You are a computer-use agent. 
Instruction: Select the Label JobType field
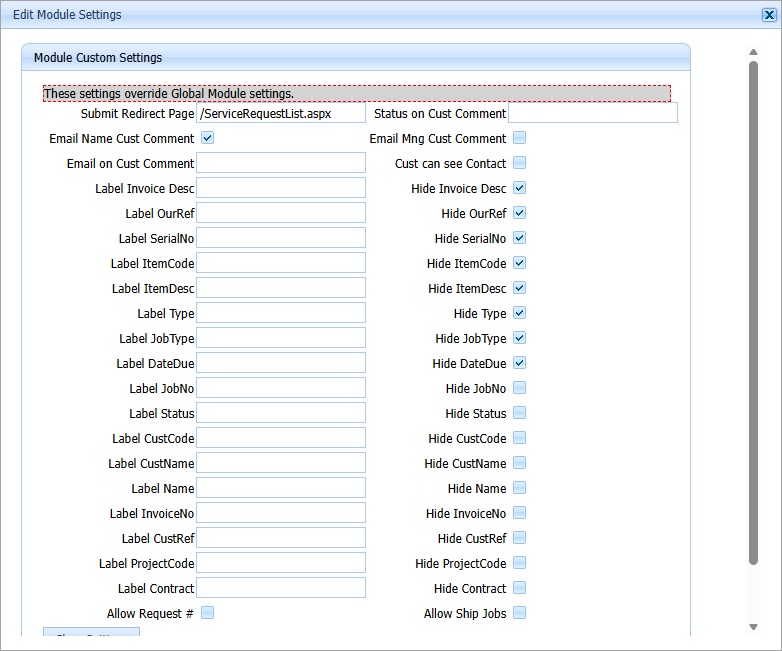pyautogui.click(x=281, y=338)
